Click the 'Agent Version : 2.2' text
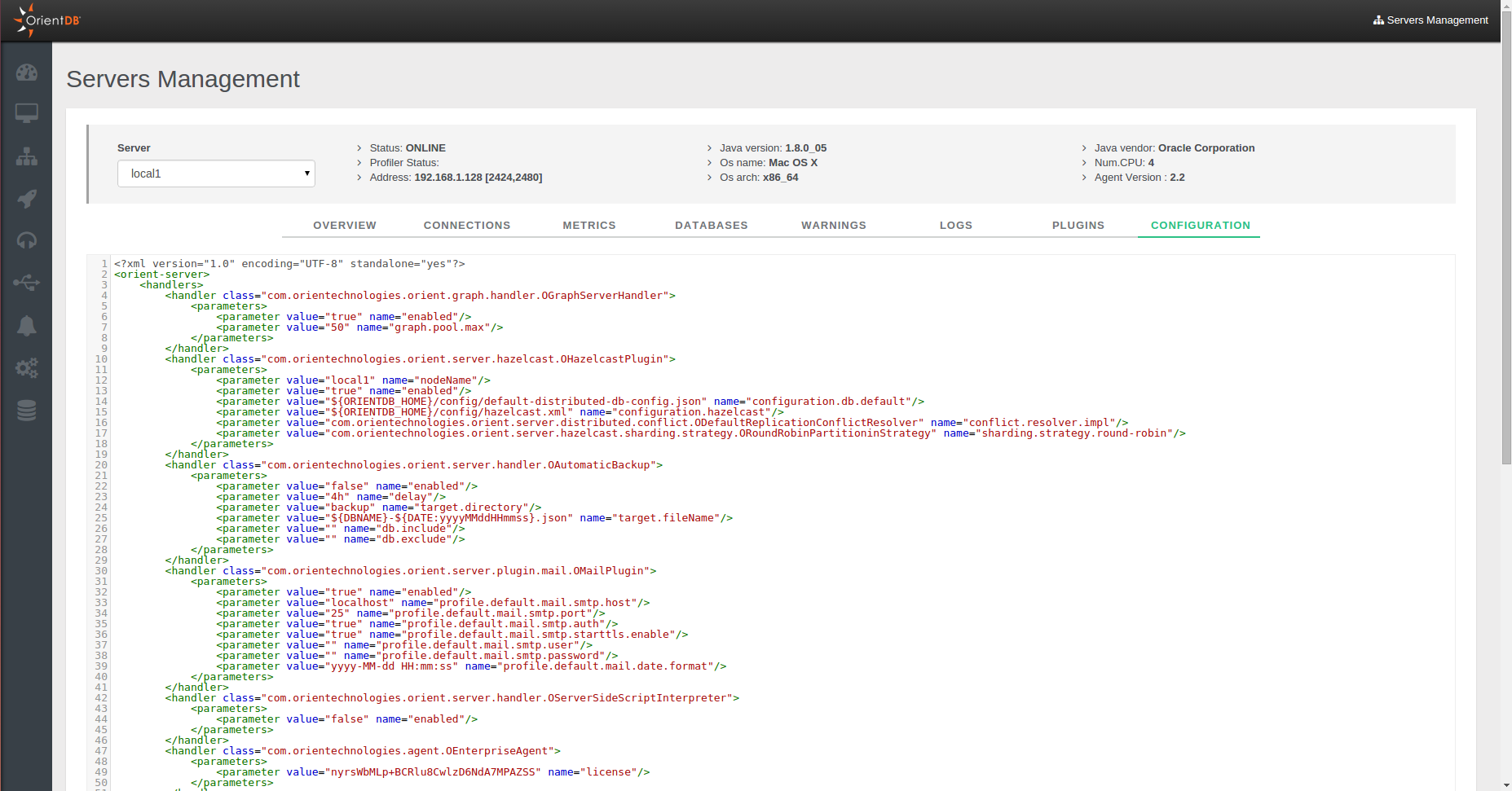This screenshot has height=791, width=1512. pos(1140,178)
